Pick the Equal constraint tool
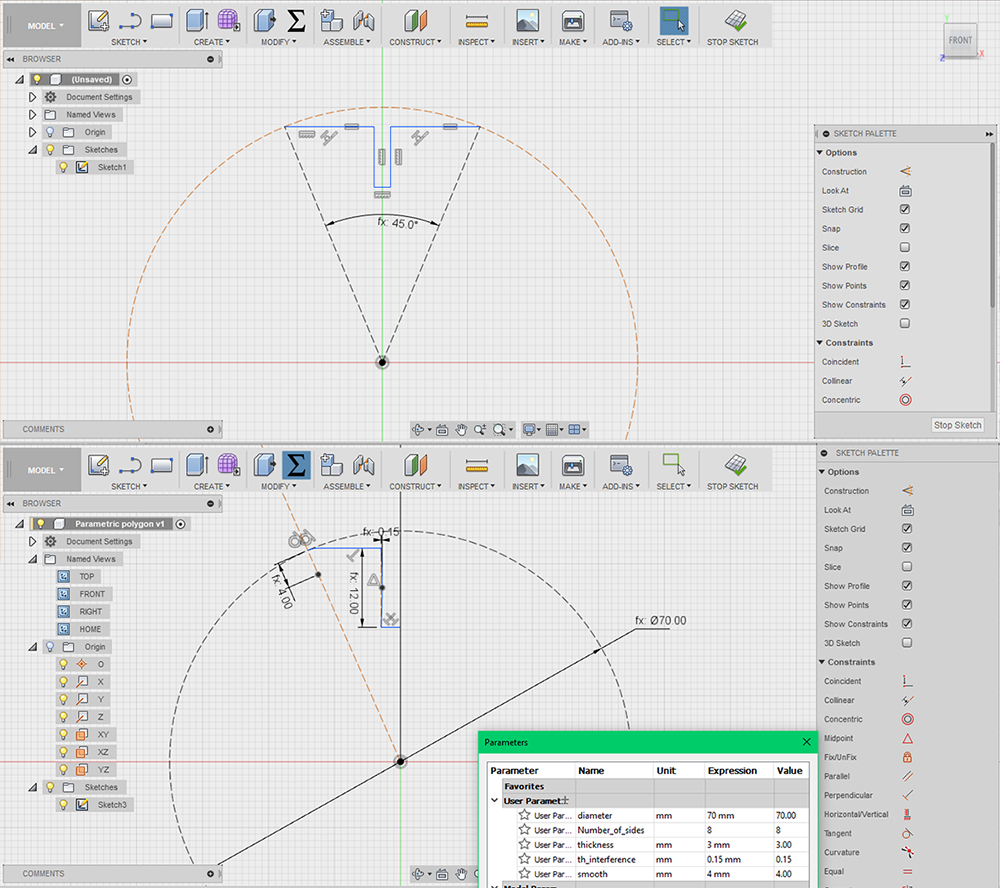This screenshot has height=888, width=1000. 906,871
